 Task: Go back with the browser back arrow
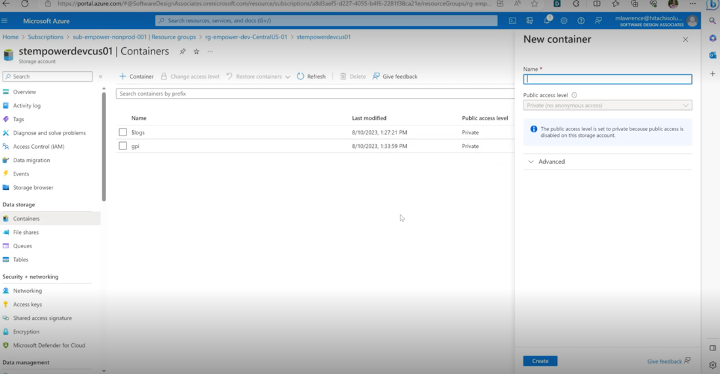point(6,4)
